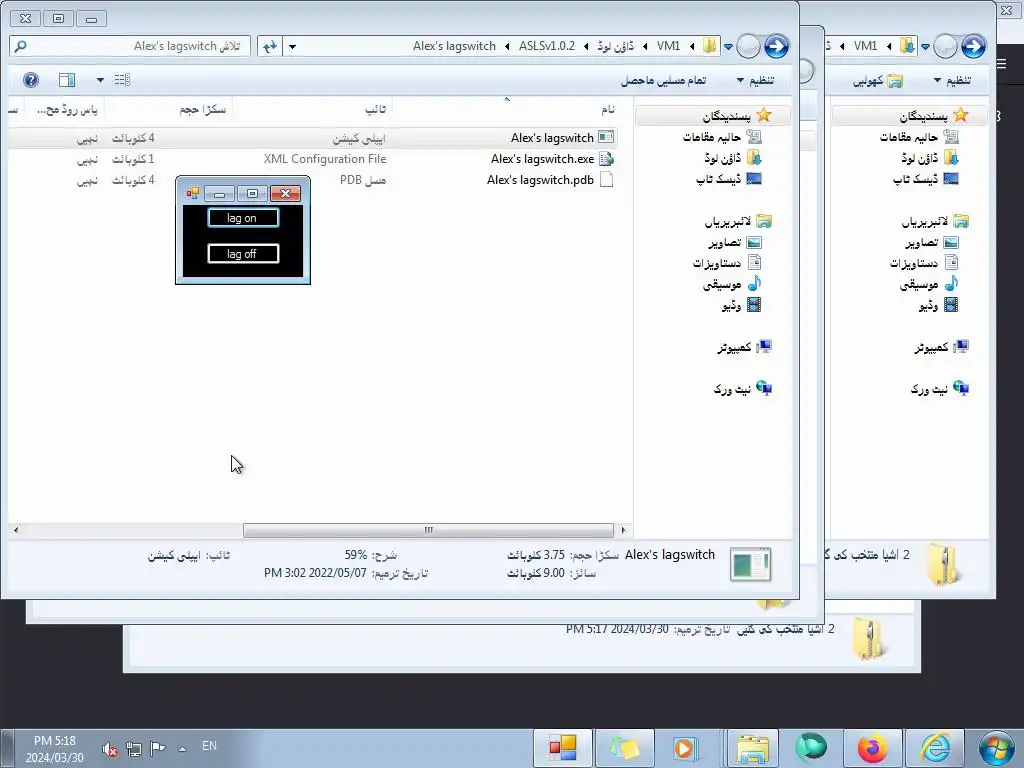The image size is (1024, 768).
Task: Open Windows Media Player from the taskbar
Action: [x=684, y=748]
